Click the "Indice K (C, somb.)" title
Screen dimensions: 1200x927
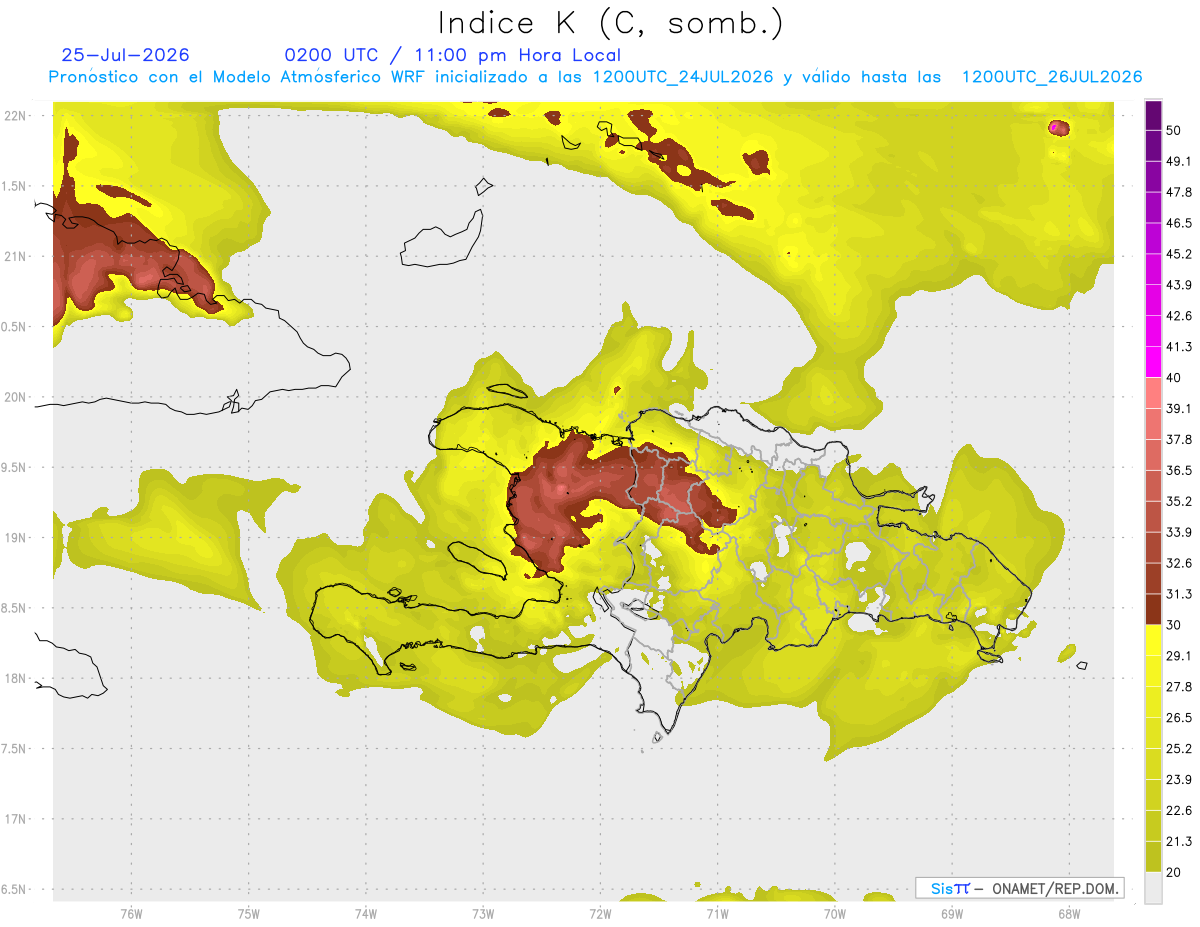(610, 23)
